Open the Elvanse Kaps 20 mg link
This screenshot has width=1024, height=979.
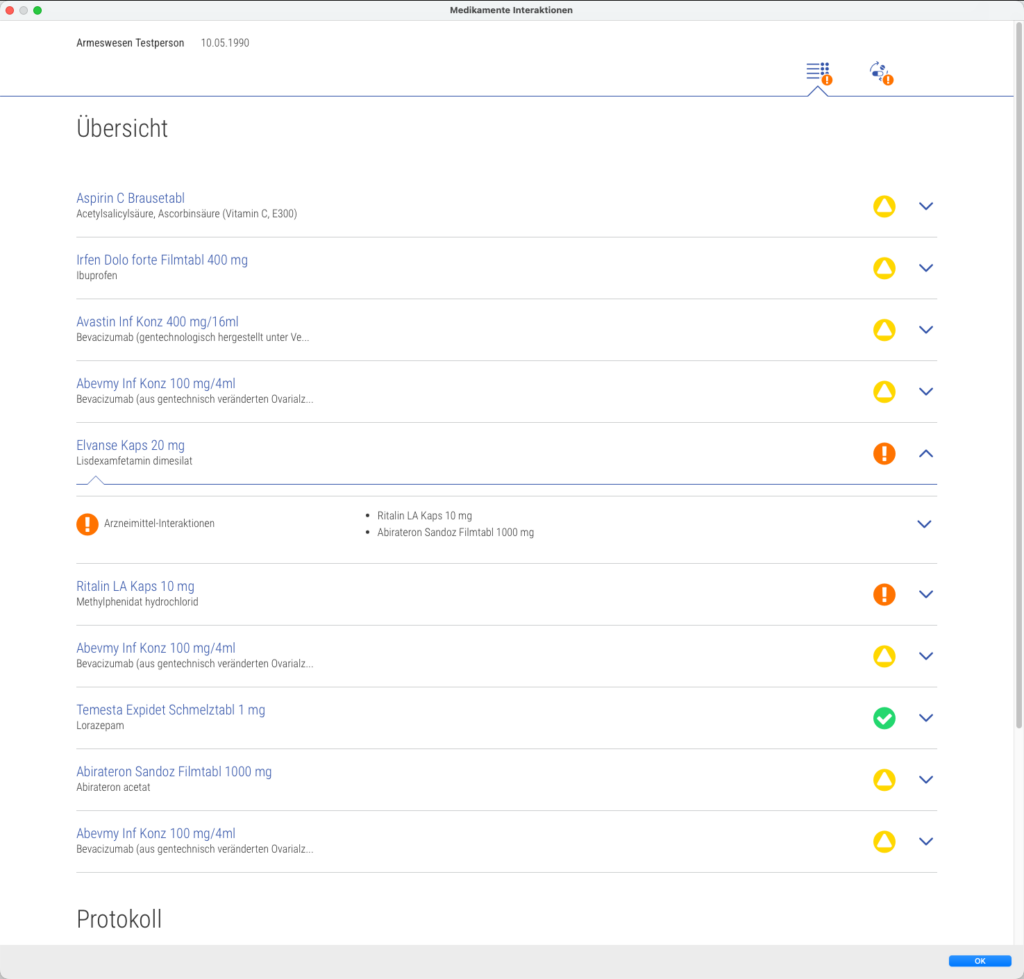pos(131,445)
